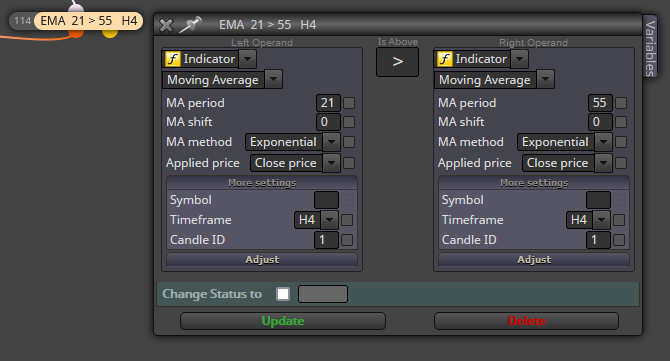Open Right Operand Moving Average dropdown
This screenshot has width=670, height=361.
point(545,79)
